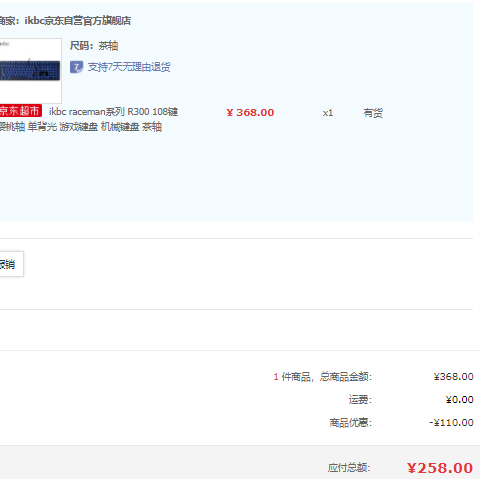Click the 7-day return badge icon
This screenshot has width=480, height=479.
point(76,67)
